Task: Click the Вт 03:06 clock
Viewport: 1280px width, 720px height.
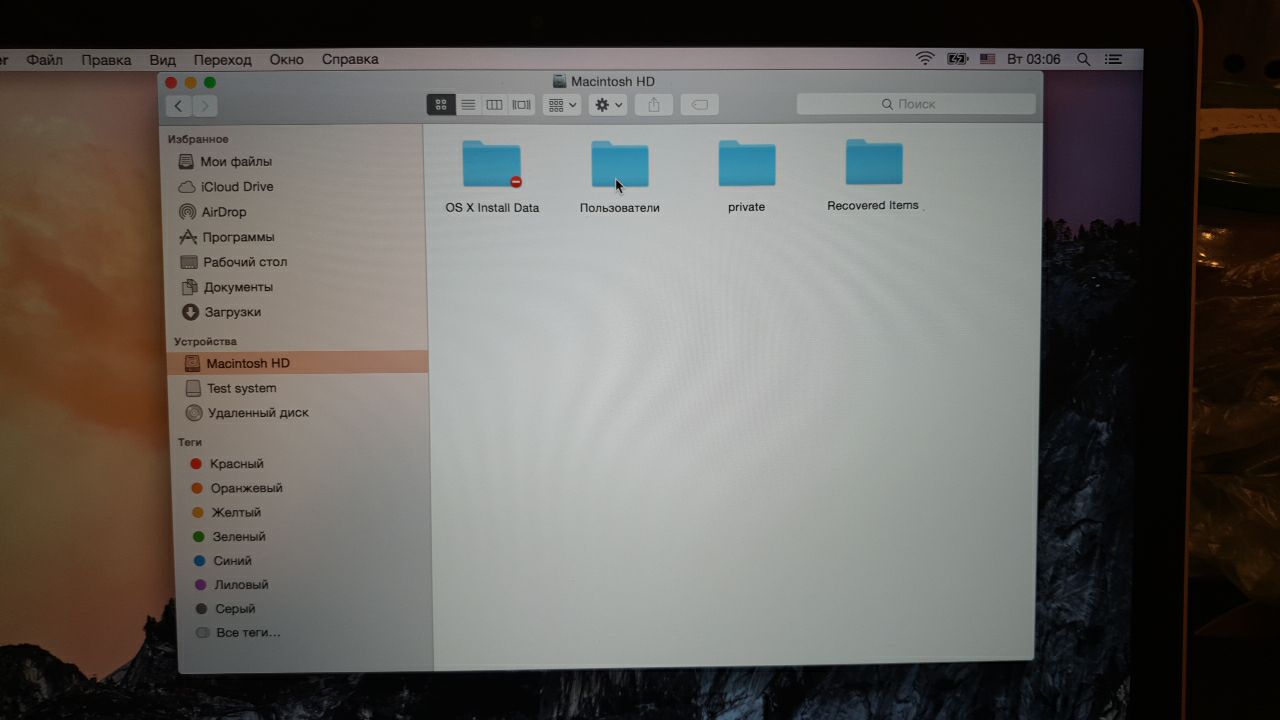Action: (1034, 60)
